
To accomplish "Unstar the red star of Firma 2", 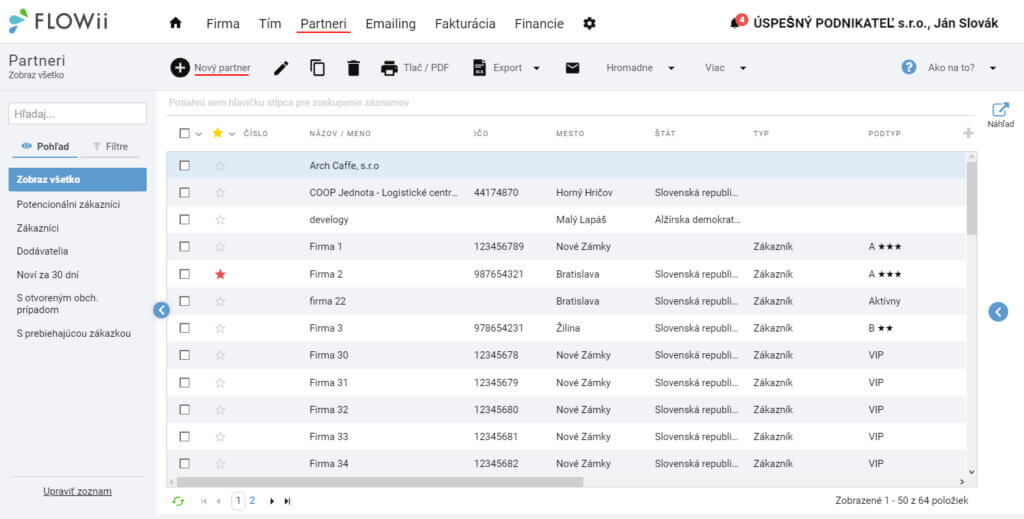I will [220, 274].
